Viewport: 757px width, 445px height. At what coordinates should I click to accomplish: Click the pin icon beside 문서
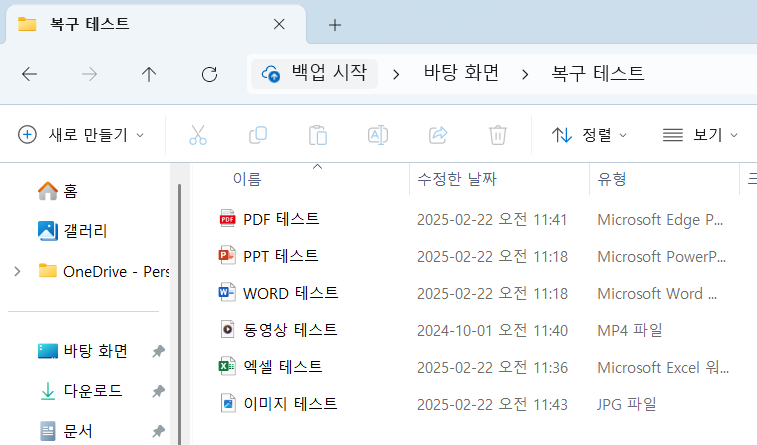[158, 431]
